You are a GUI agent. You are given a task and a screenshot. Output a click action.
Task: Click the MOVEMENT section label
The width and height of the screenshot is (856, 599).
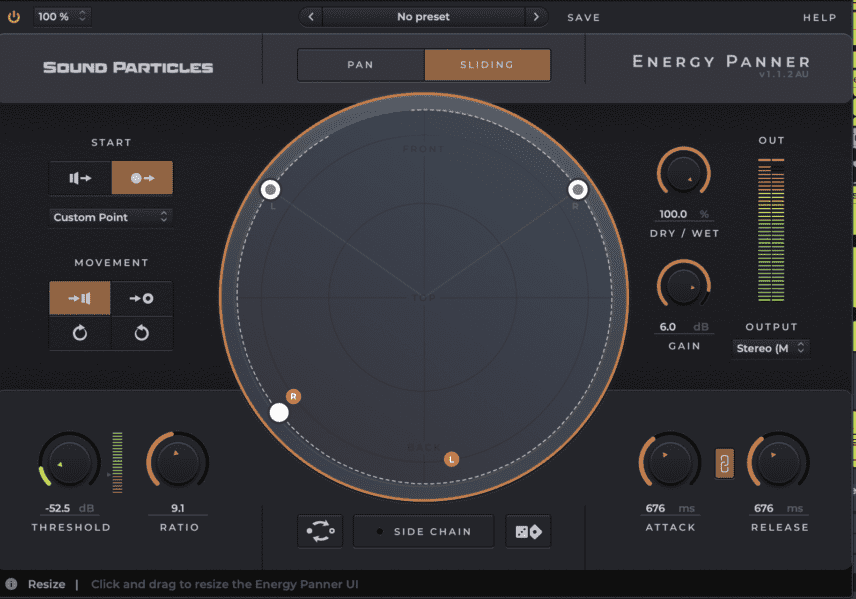[x=111, y=263]
